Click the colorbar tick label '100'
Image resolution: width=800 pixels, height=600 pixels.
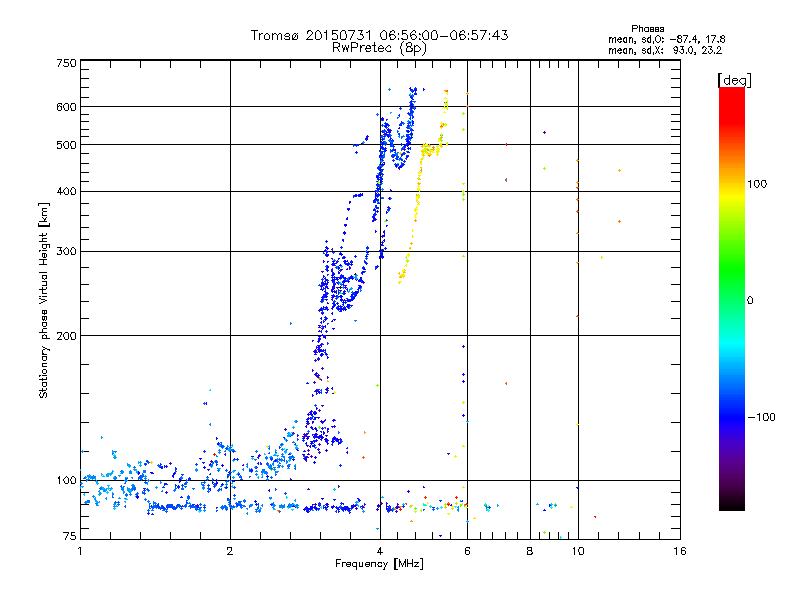[757, 184]
